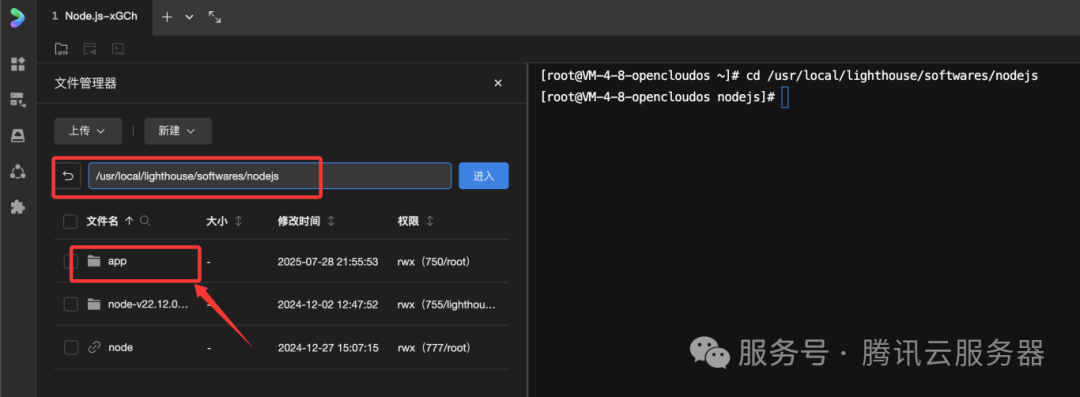The height and width of the screenshot is (397, 1080).
Task: Click the OrcaTerm logo icon
Action: pos(17,17)
